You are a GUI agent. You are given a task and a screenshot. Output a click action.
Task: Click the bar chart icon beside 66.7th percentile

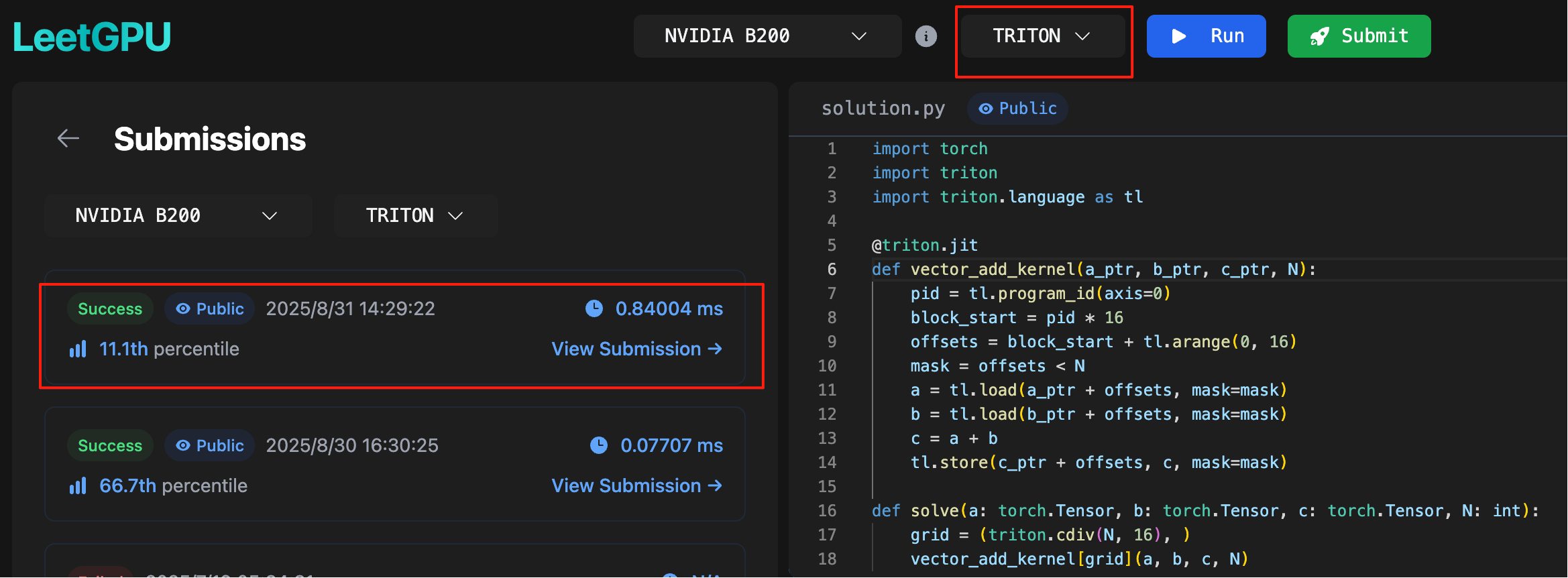point(78,486)
